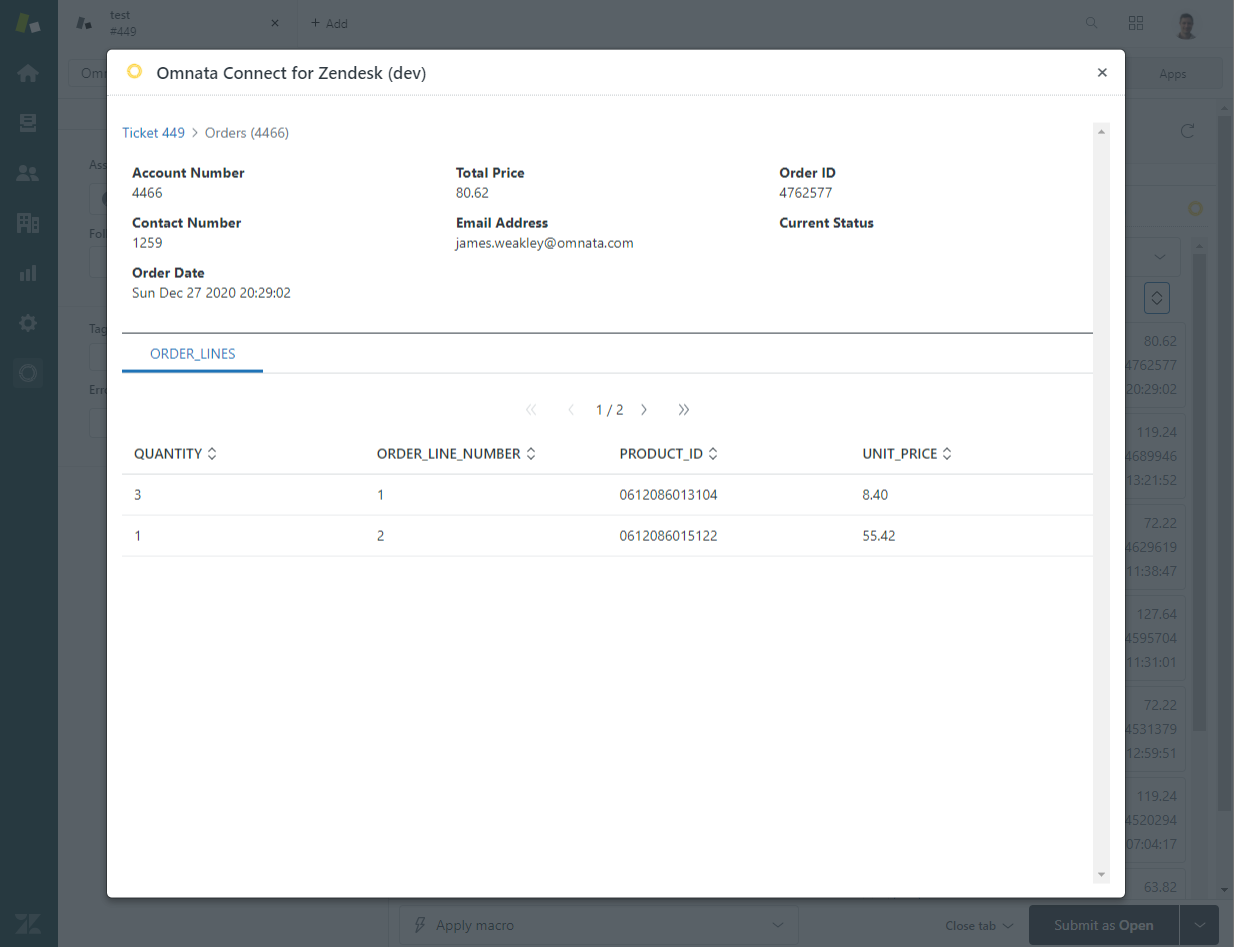Viewport: 1234px width, 947px height.
Task: Click Current Status label
Action: click(827, 223)
